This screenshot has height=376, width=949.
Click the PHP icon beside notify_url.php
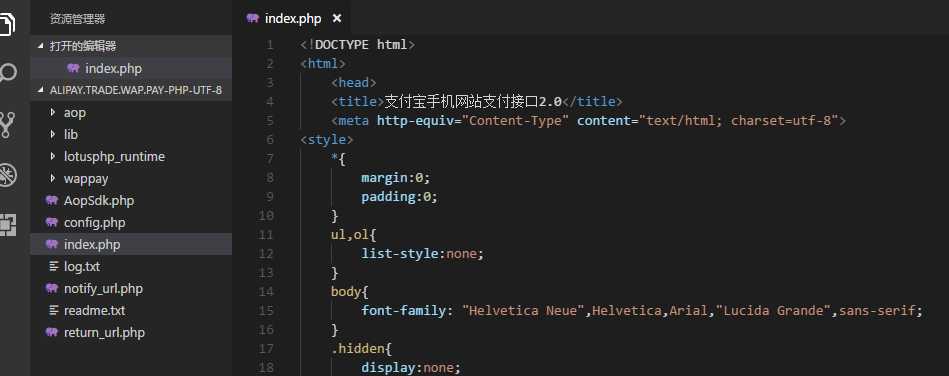[52, 288]
